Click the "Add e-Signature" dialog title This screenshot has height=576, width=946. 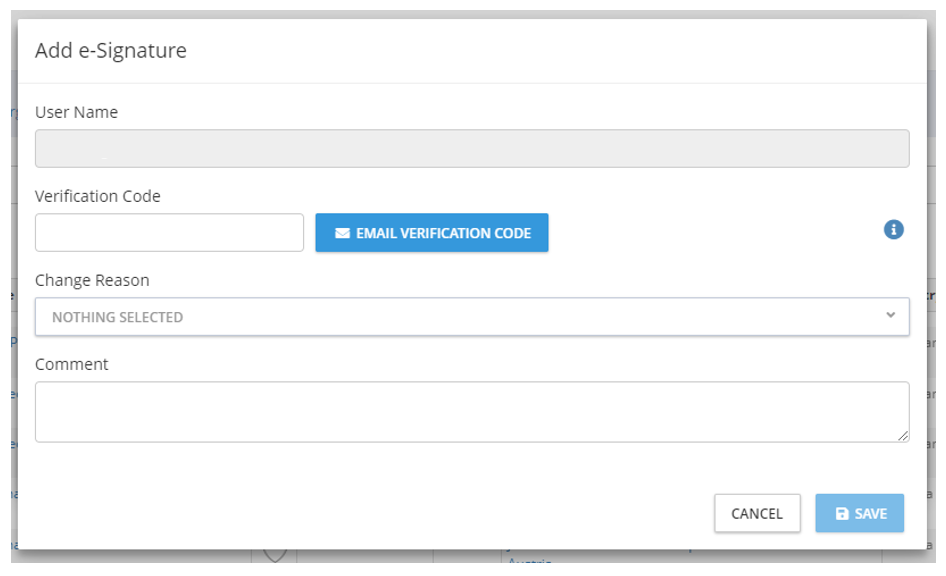[111, 50]
